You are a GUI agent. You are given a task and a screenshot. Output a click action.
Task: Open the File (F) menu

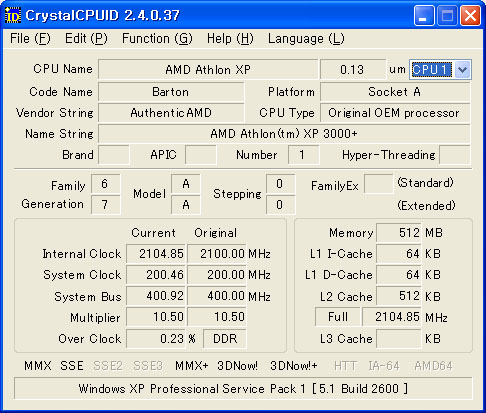(x=30, y=39)
